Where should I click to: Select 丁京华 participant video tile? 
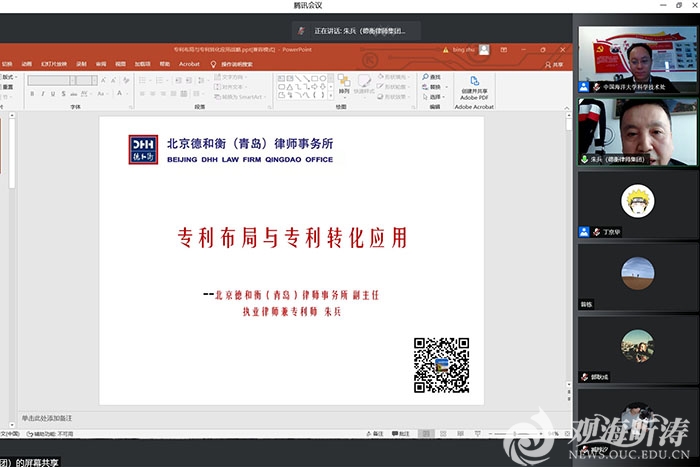click(637, 205)
